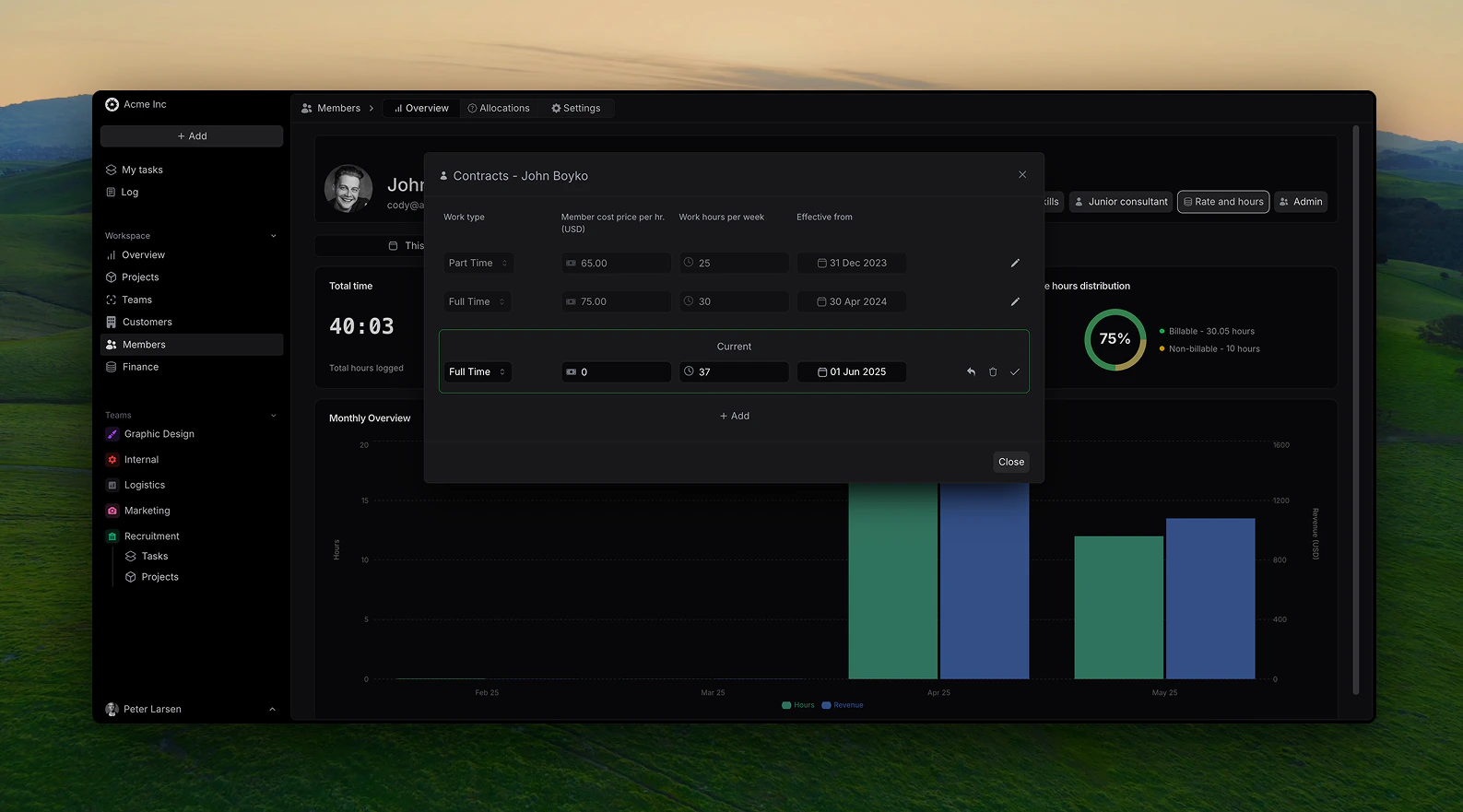1463x812 pixels.
Task: Click the 75.00 cost price field
Action: (616, 301)
